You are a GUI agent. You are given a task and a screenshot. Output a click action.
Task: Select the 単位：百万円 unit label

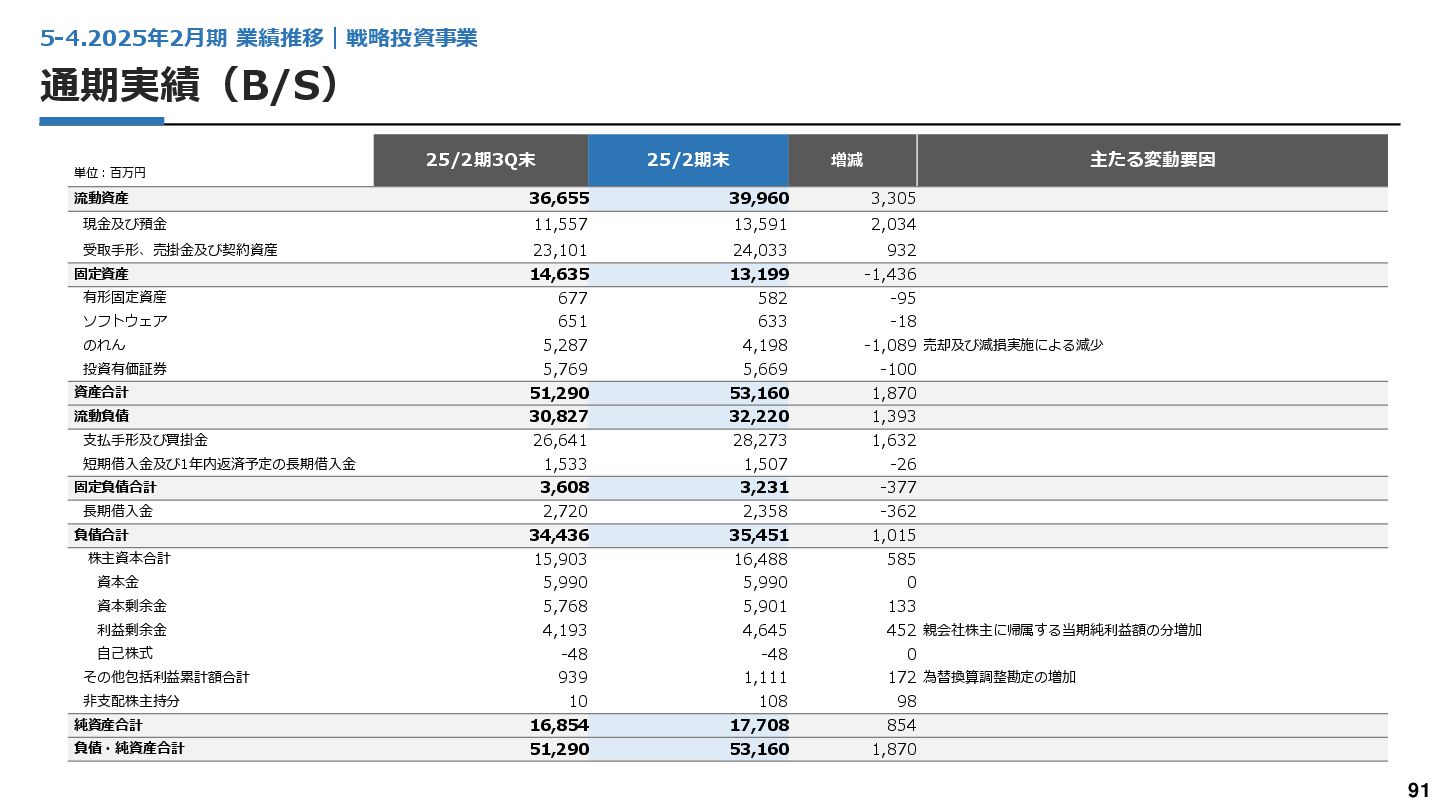(x=110, y=173)
